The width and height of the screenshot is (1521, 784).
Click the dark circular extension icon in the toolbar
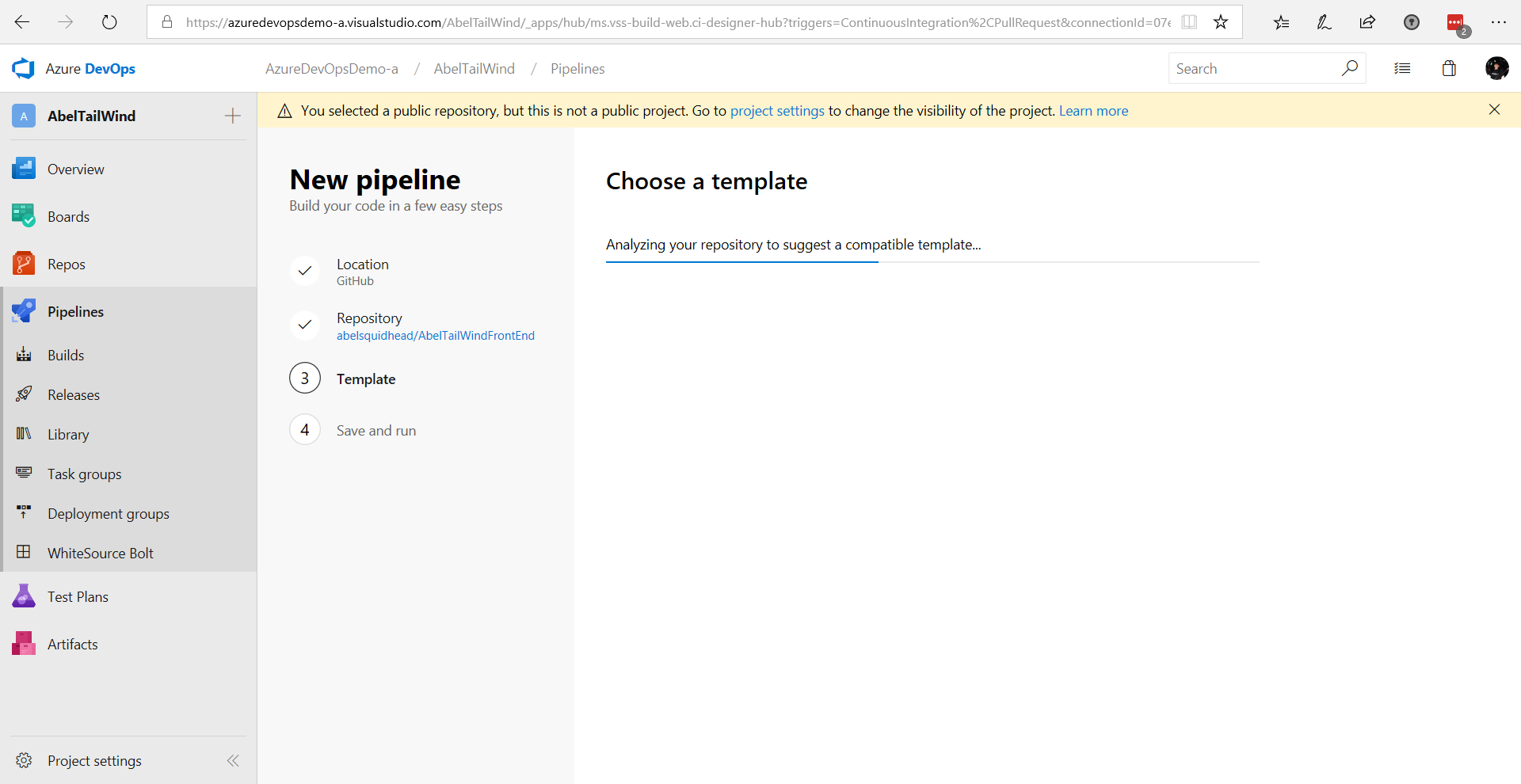coord(1412,22)
